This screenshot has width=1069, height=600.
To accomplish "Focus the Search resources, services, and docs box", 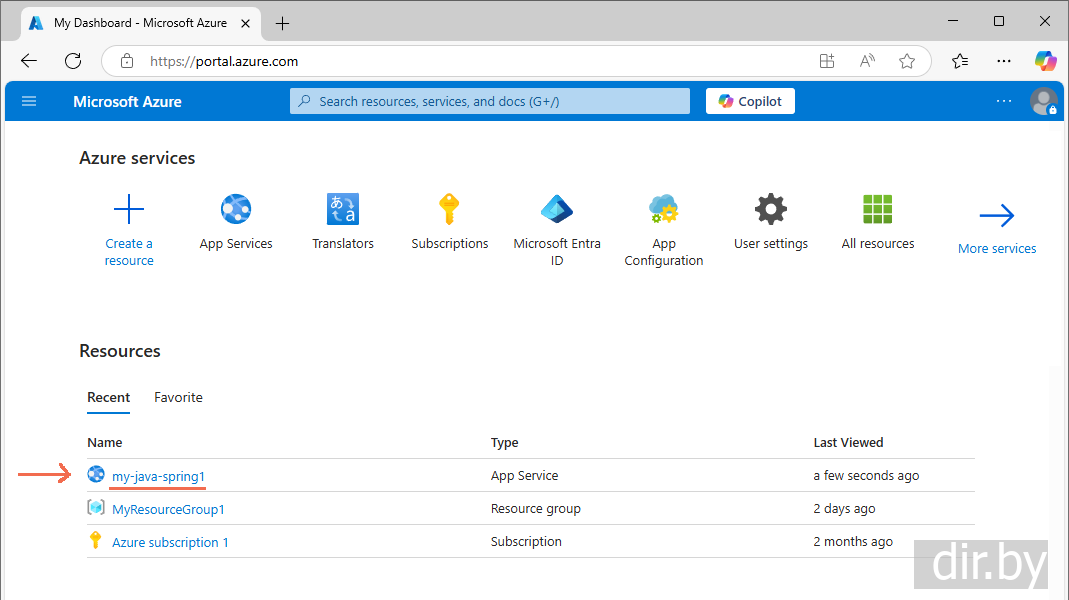I will [490, 101].
